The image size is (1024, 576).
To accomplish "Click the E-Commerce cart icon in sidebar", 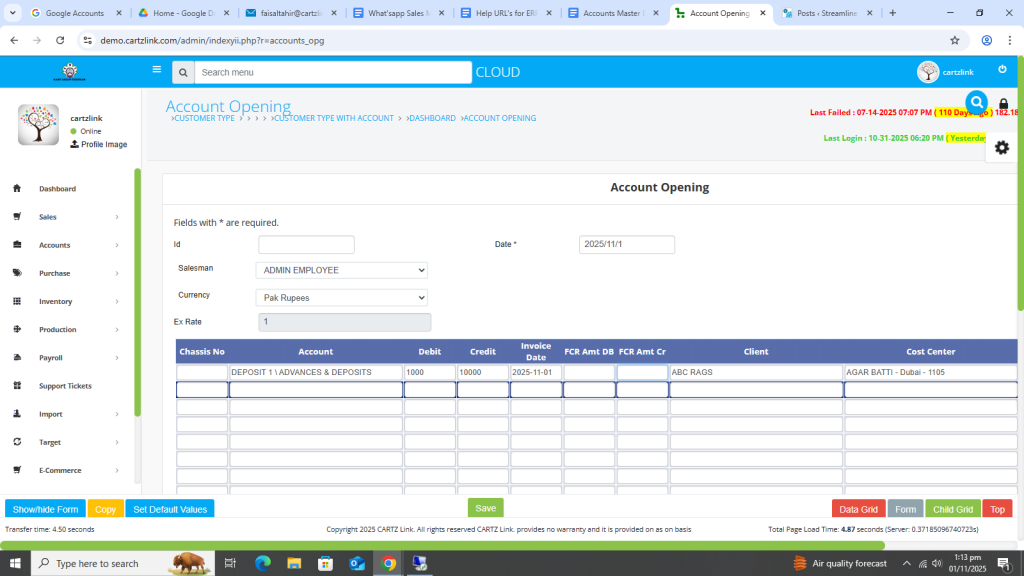I will 17,470.
